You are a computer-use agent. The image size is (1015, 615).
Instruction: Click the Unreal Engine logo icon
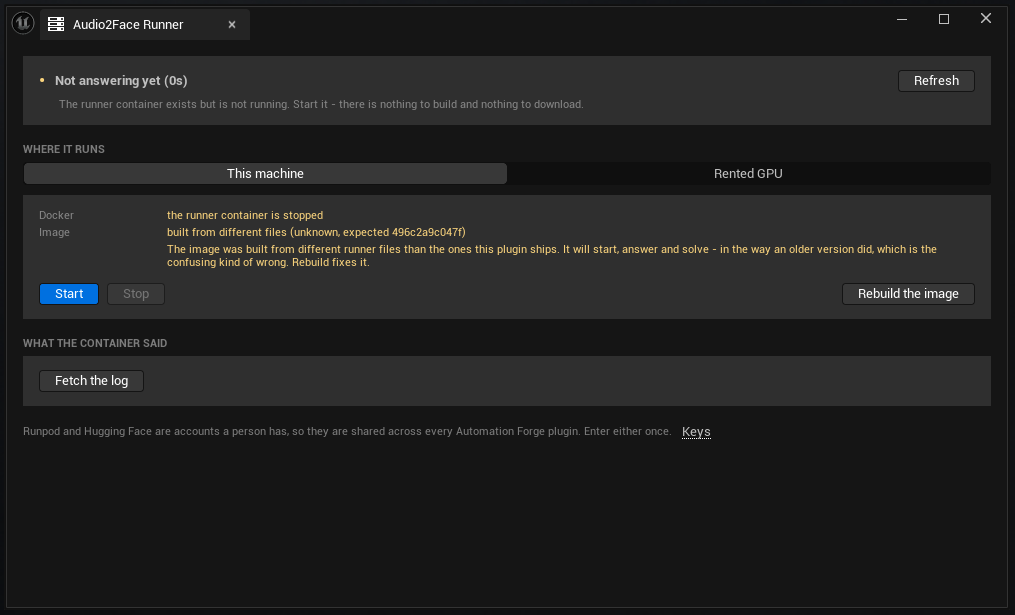(x=23, y=23)
